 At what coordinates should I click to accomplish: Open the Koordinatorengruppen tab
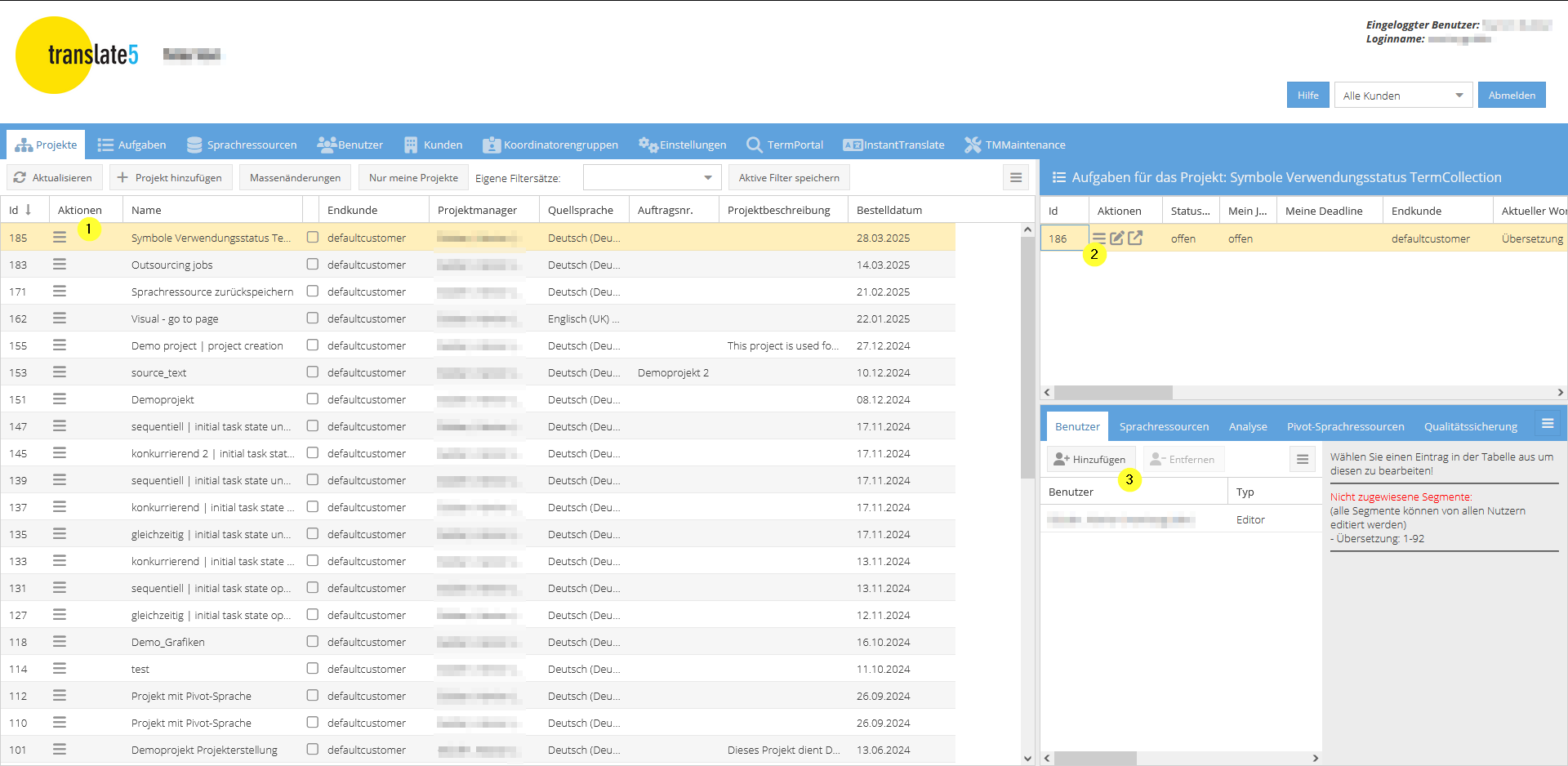click(550, 145)
